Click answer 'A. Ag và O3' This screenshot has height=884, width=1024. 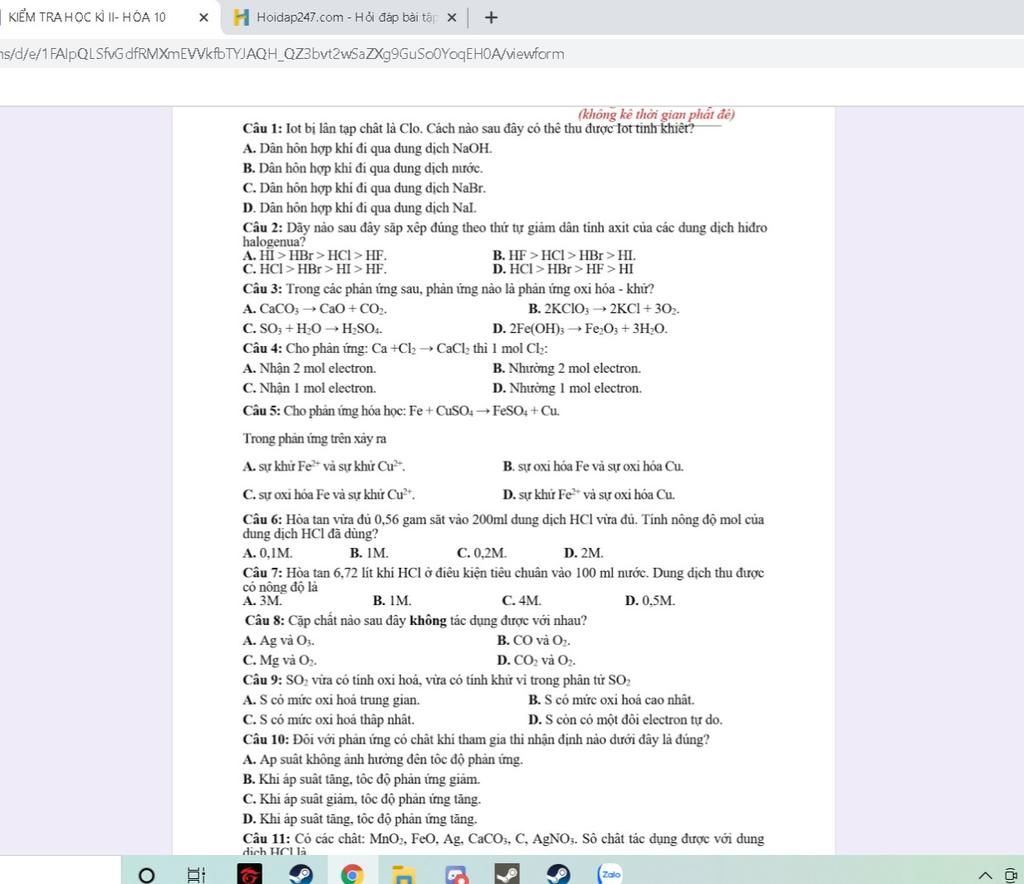(278, 640)
